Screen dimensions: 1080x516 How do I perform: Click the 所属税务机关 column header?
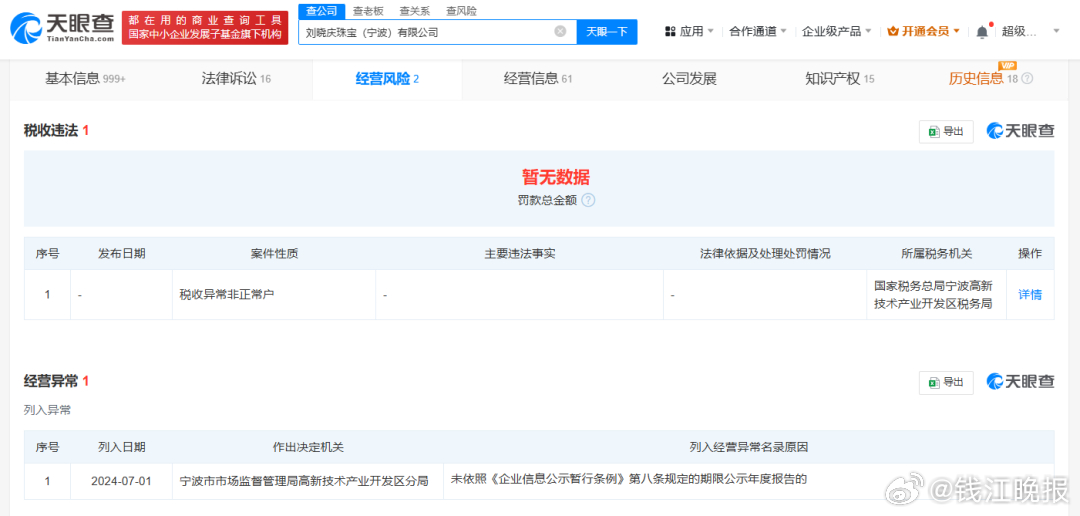coord(937,254)
